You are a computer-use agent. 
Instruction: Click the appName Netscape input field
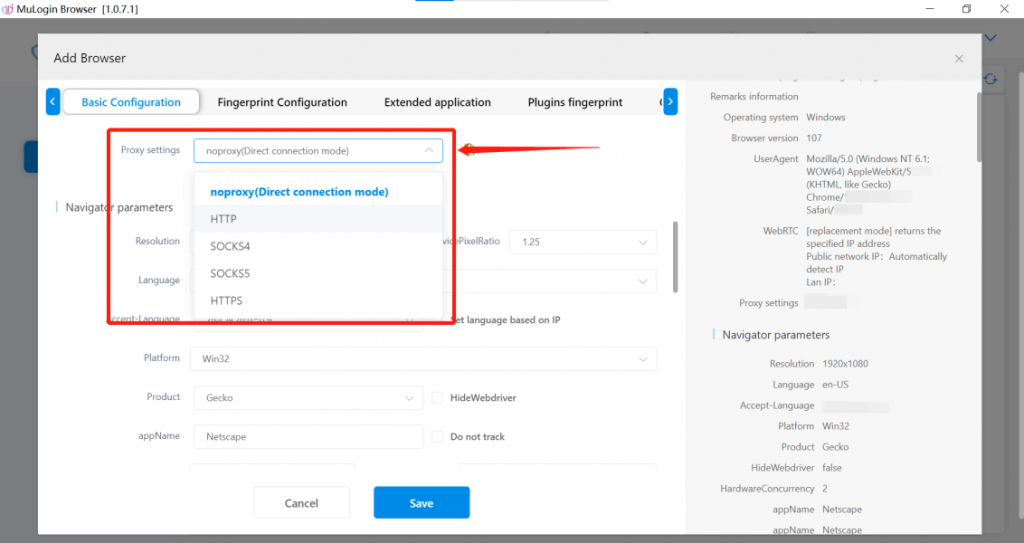(308, 437)
